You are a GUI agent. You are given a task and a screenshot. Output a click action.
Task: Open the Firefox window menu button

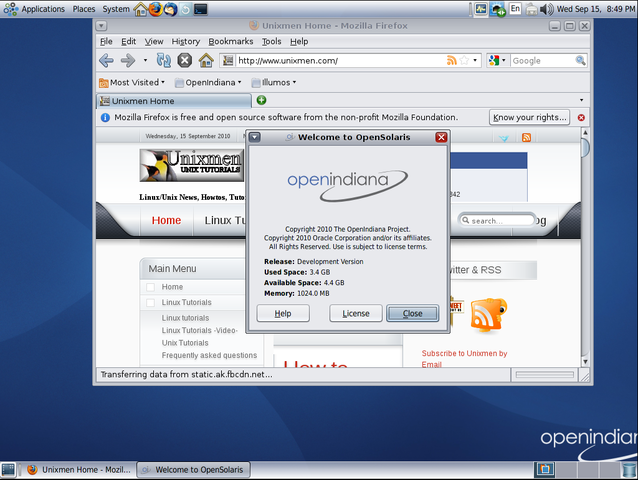(x=101, y=26)
